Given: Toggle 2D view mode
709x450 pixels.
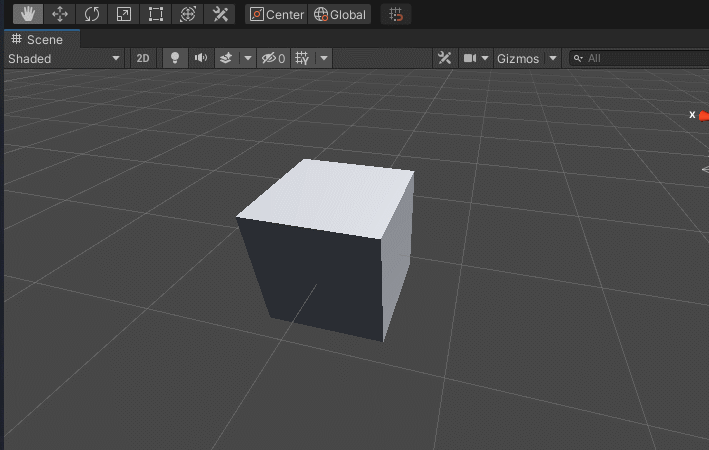Looking at the screenshot, I should (143, 58).
